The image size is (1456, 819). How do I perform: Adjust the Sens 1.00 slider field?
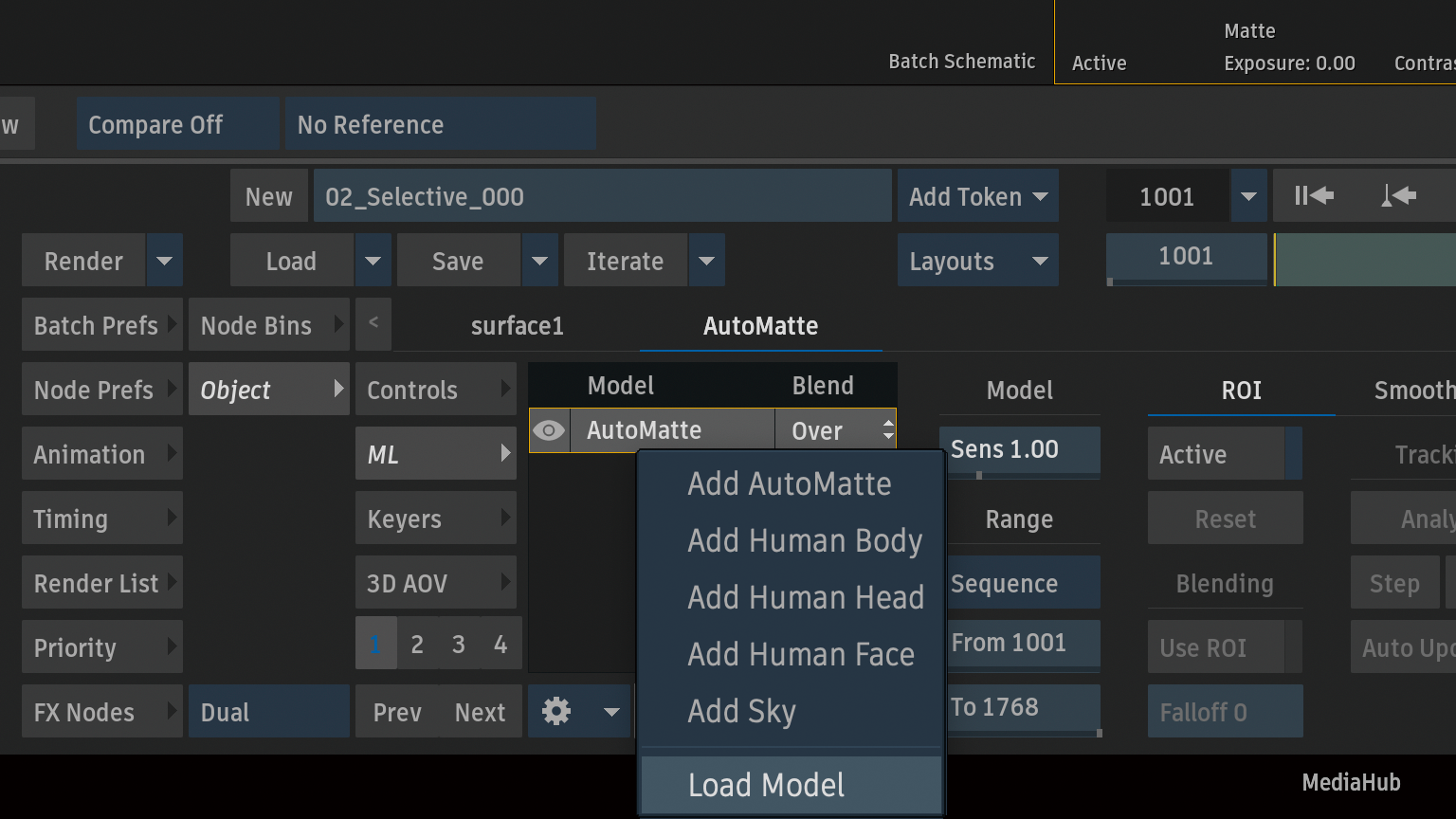tap(1019, 449)
